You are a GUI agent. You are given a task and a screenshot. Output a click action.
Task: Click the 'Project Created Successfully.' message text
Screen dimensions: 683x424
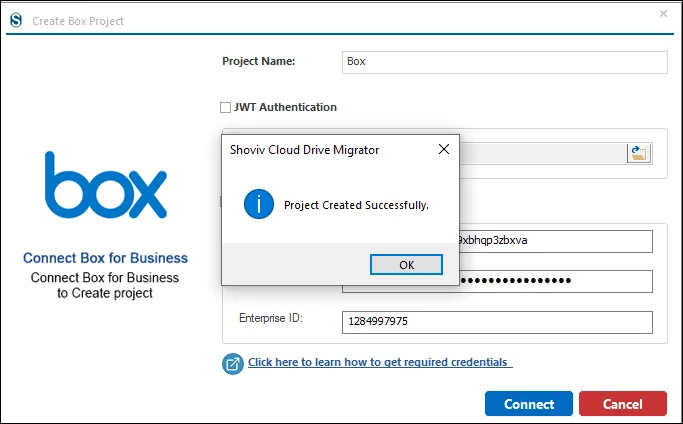(356, 205)
